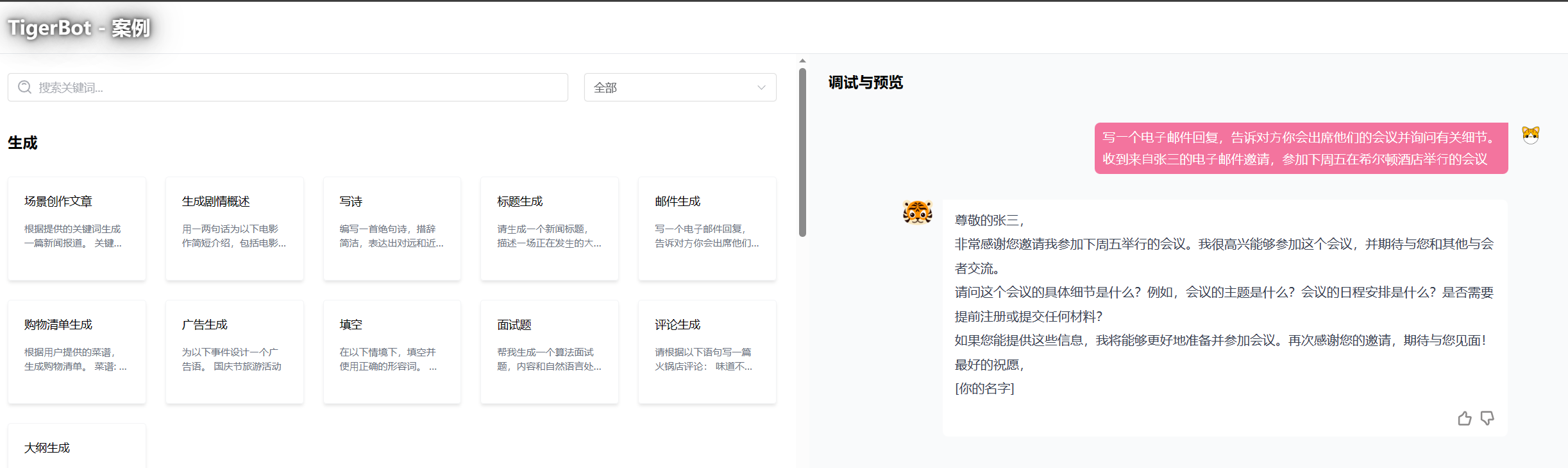Click the 尊敬的张三 greeting line

[990, 220]
